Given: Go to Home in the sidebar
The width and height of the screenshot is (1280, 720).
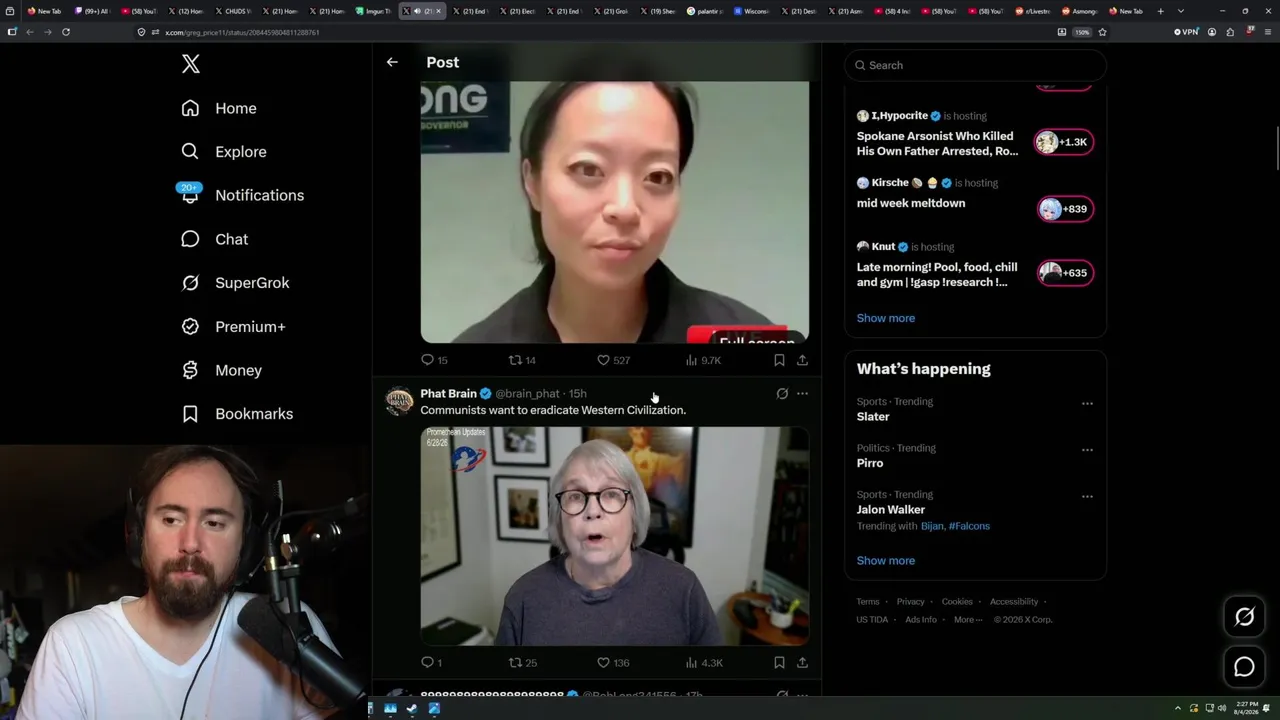Looking at the screenshot, I should point(219,108).
